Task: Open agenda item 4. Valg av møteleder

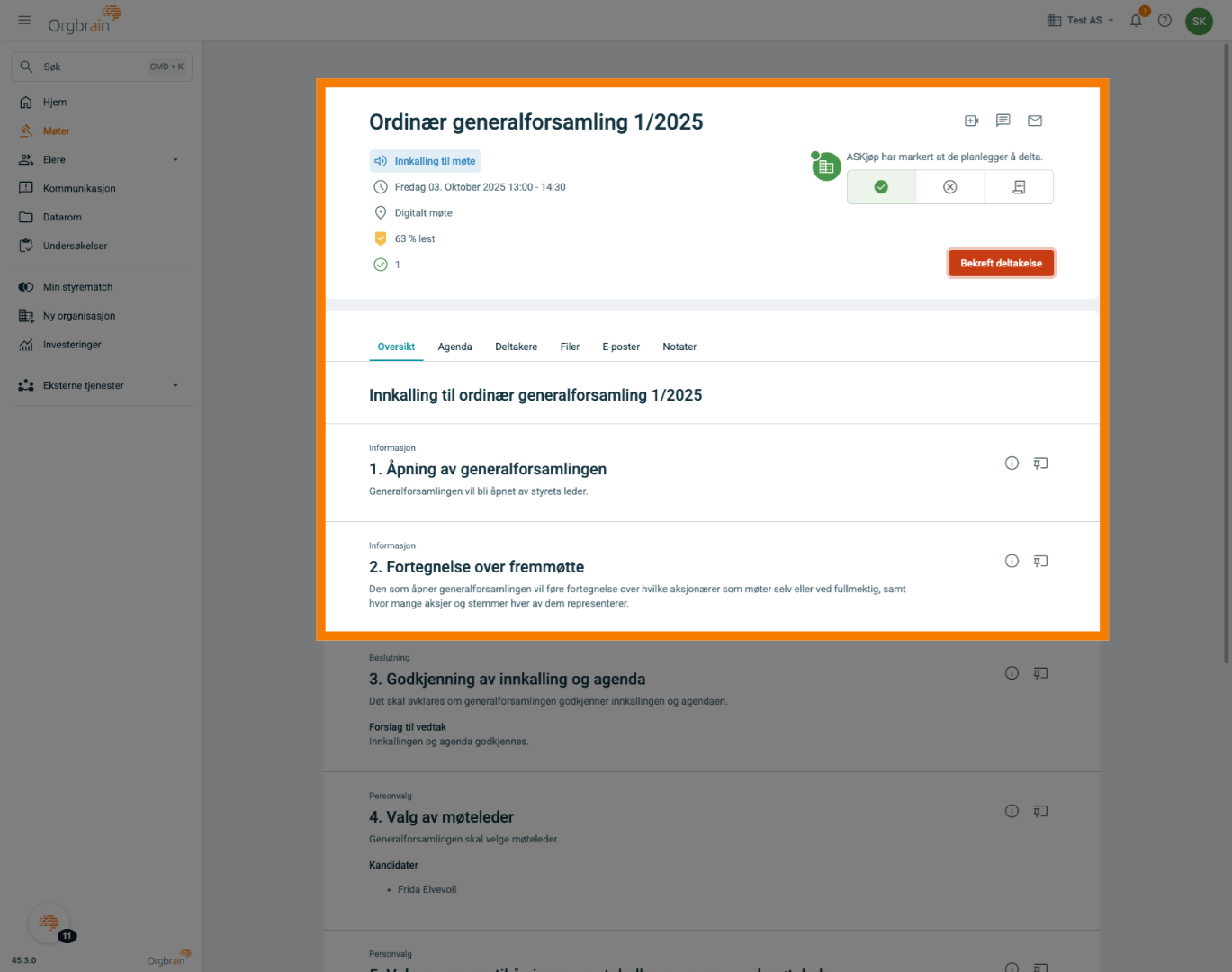Action: coord(442,817)
